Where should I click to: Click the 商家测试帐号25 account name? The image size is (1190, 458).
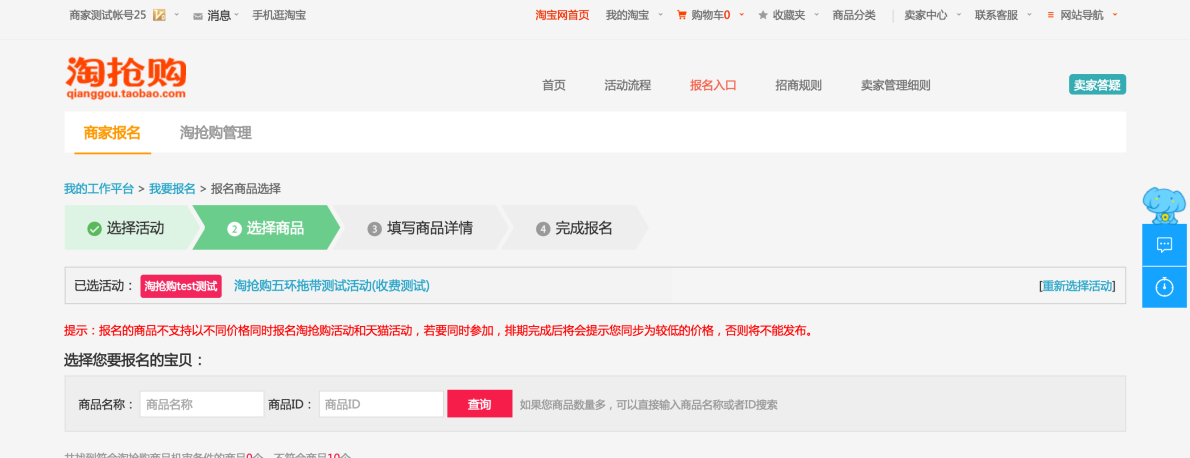tap(107, 14)
